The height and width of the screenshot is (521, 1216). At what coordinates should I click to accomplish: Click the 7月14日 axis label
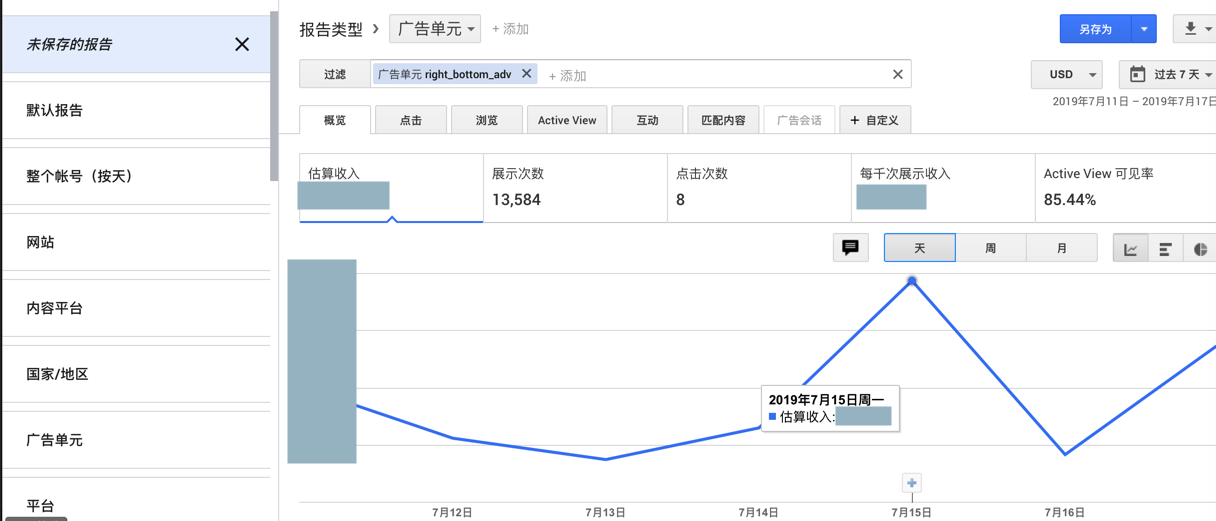(x=758, y=512)
